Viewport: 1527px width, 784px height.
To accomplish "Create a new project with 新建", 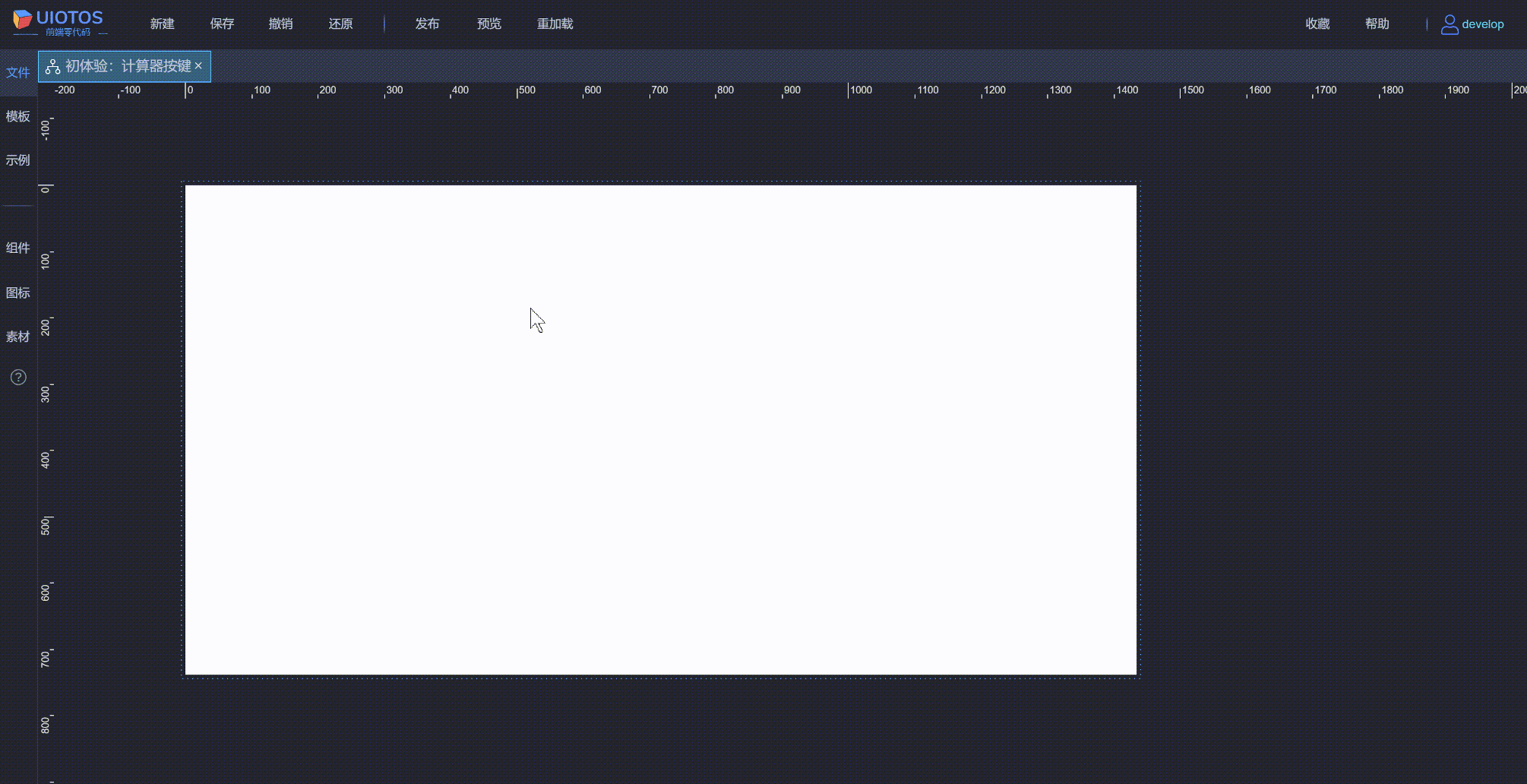I will pos(163,24).
